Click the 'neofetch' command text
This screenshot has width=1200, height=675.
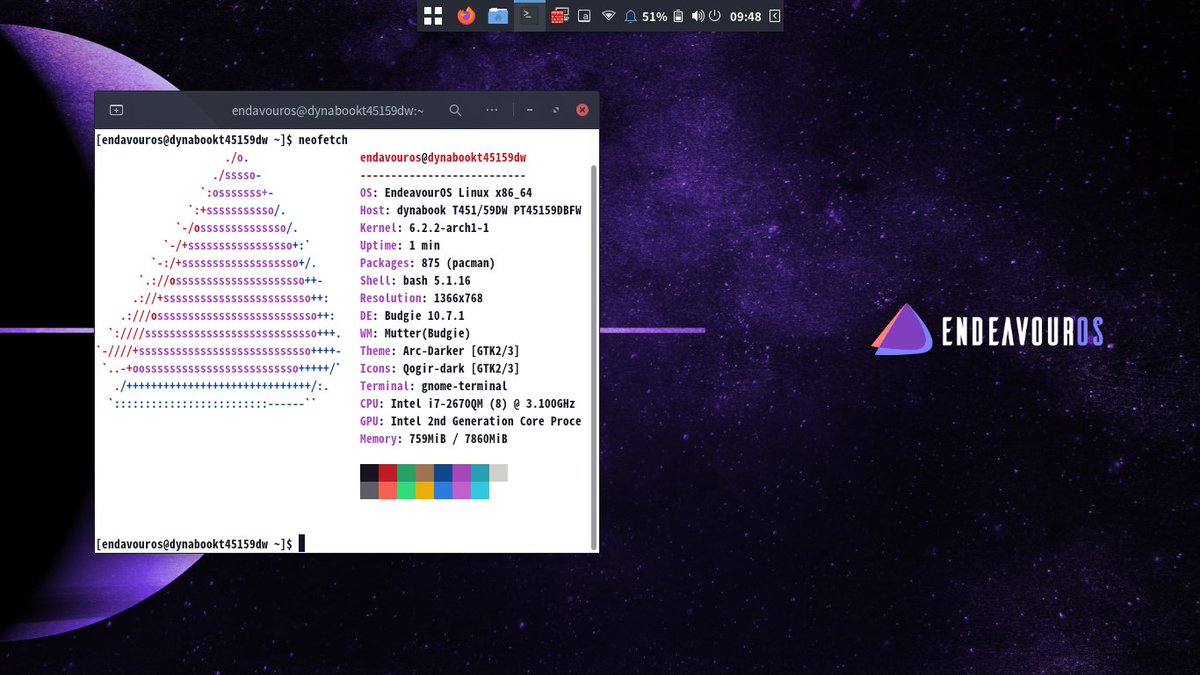coord(323,140)
